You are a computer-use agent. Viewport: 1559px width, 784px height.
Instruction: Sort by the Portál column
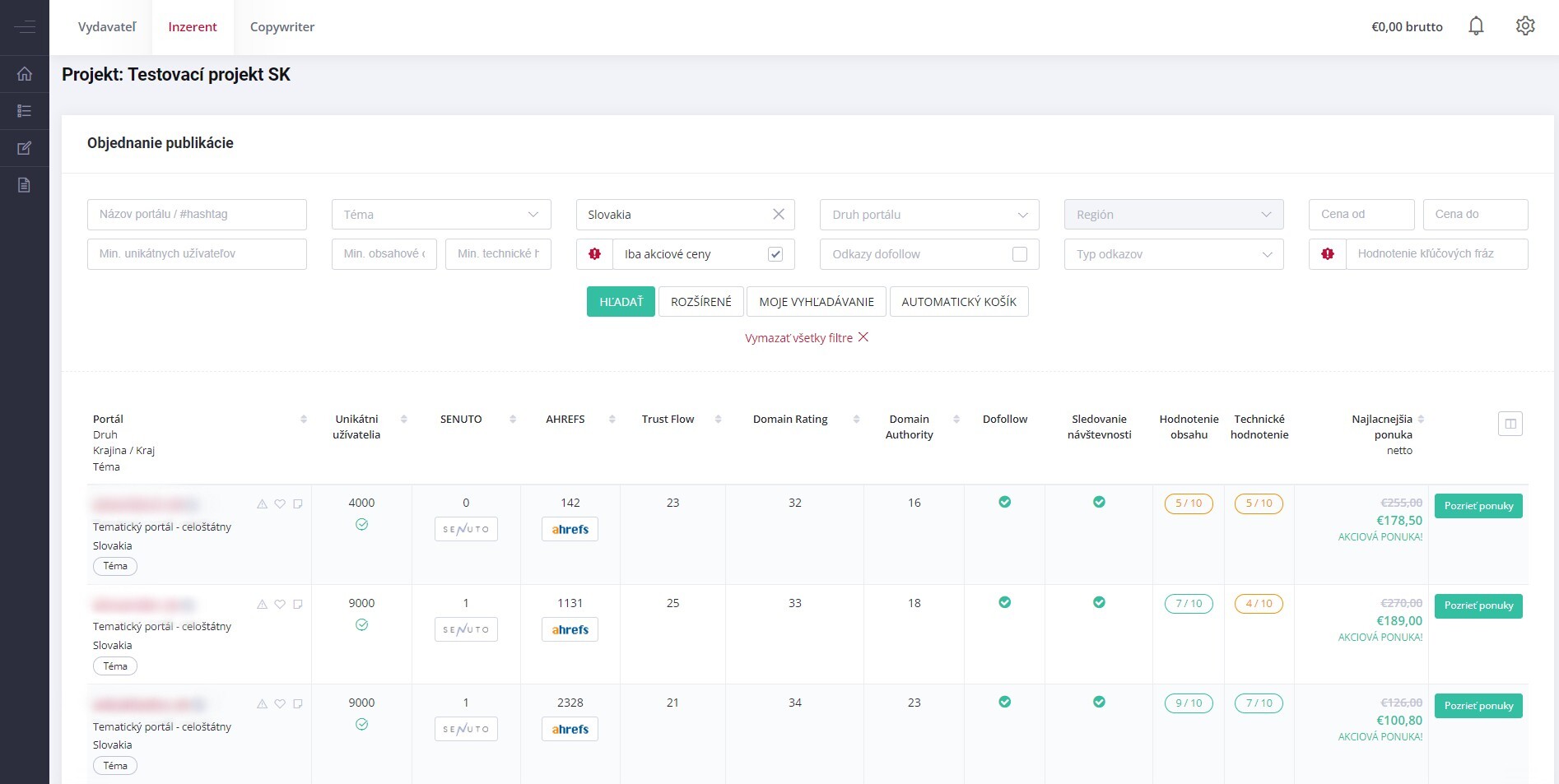pos(304,419)
